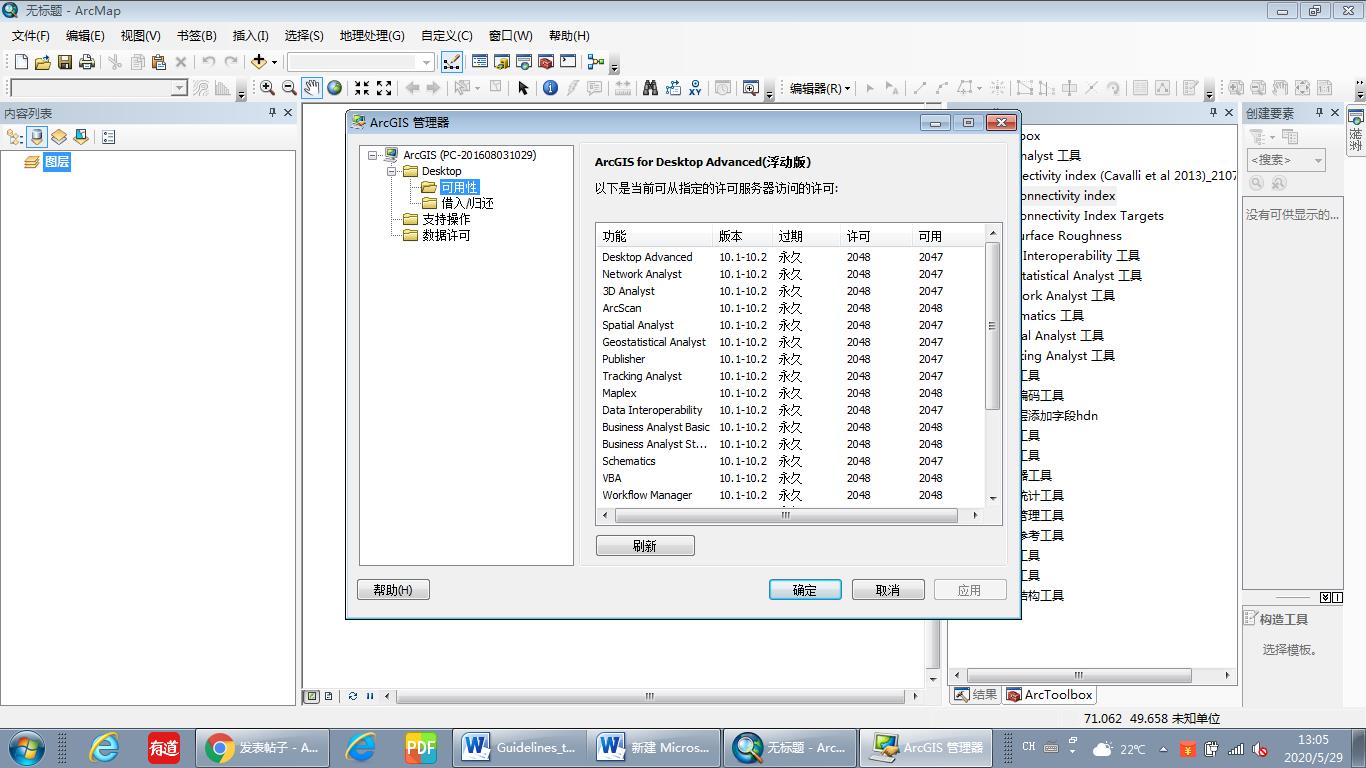
Task: Select the Spatial Analyst license row
Action: (x=790, y=325)
